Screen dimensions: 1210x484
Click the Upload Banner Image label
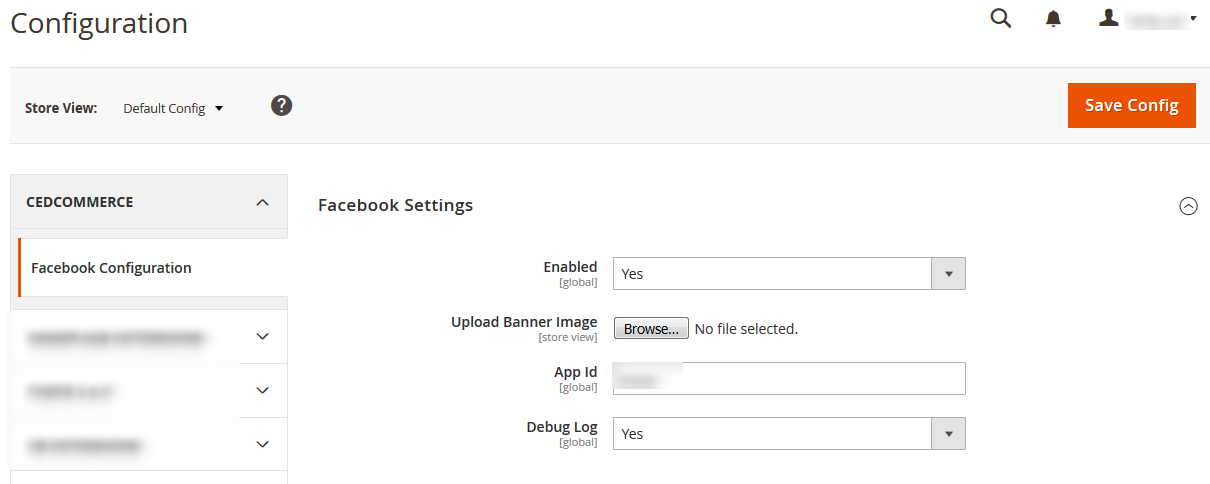tap(524, 322)
